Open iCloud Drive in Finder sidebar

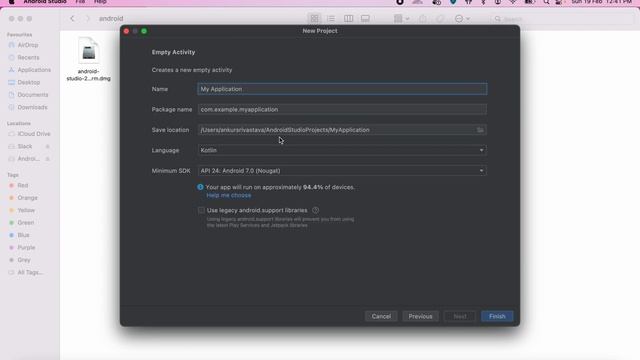click(33, 134)
